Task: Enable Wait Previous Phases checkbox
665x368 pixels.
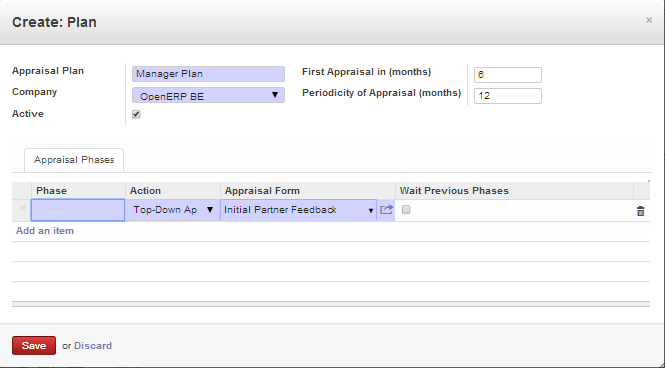Action: point(406,209)
